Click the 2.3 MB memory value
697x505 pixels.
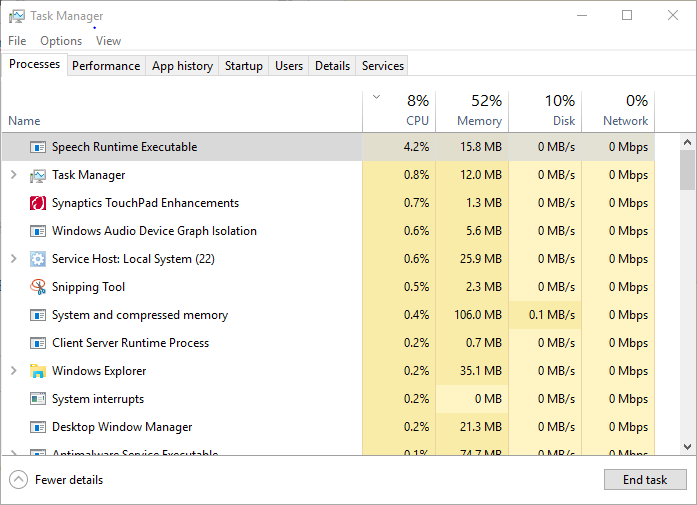coord(484,287)
